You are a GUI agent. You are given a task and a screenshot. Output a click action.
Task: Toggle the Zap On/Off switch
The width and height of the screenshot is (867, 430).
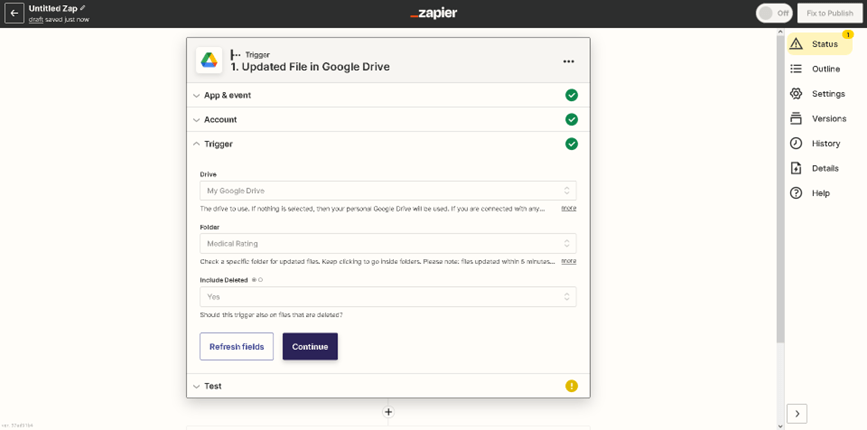(774, 13)
